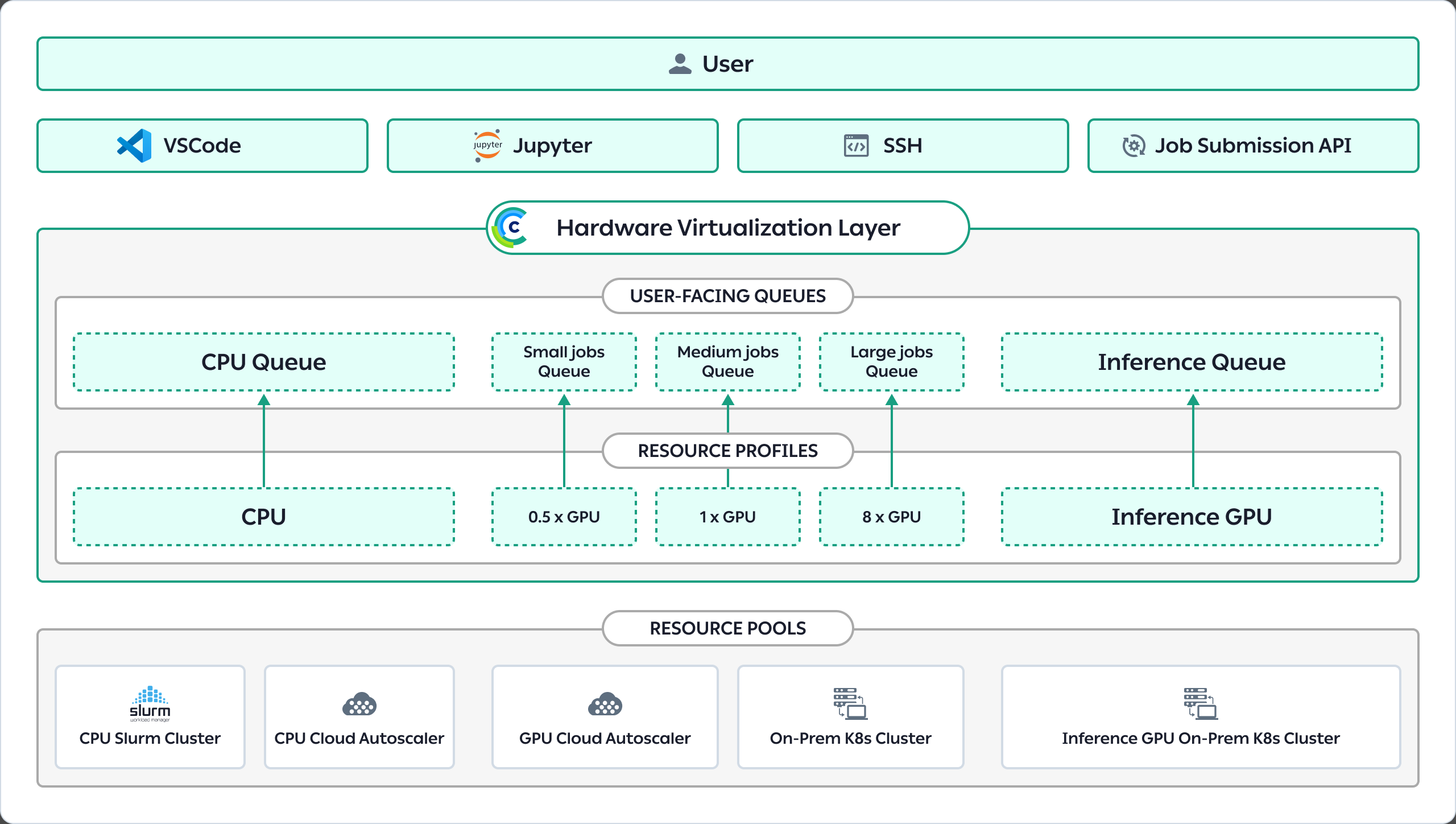Click the SSH terminal icon
Image resolution: width=1456 pixels, height=824 pixels.
[856, 146]
